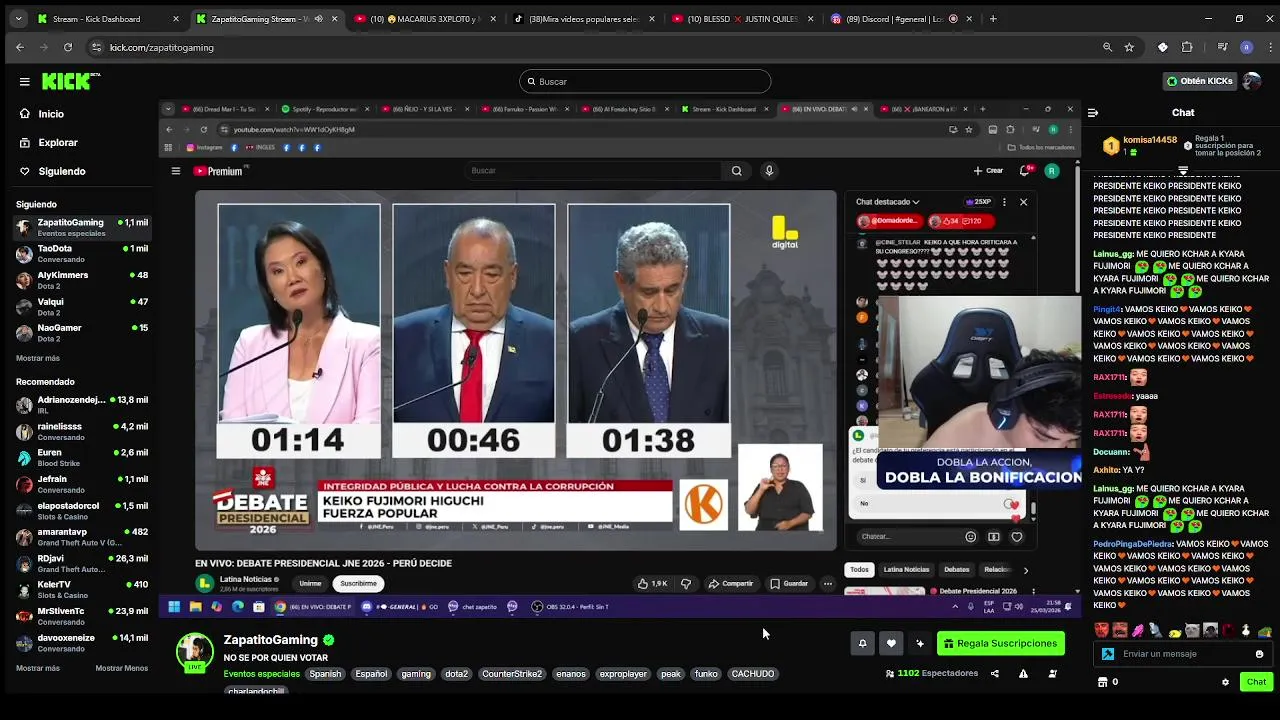1280x720 pixels.
Task: Select the Spanish stream tag
Action: [325, 674]
